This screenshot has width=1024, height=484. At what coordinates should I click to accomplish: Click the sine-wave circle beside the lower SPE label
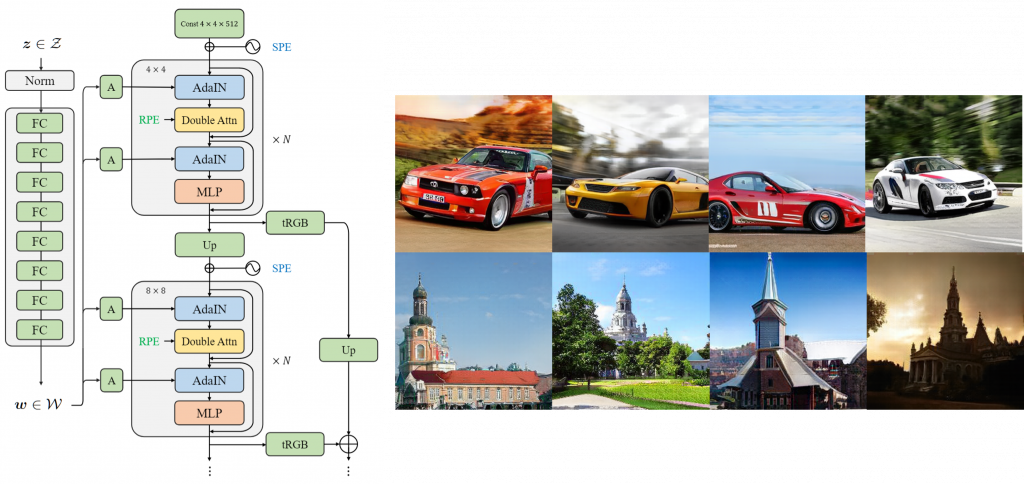(255, 268)
